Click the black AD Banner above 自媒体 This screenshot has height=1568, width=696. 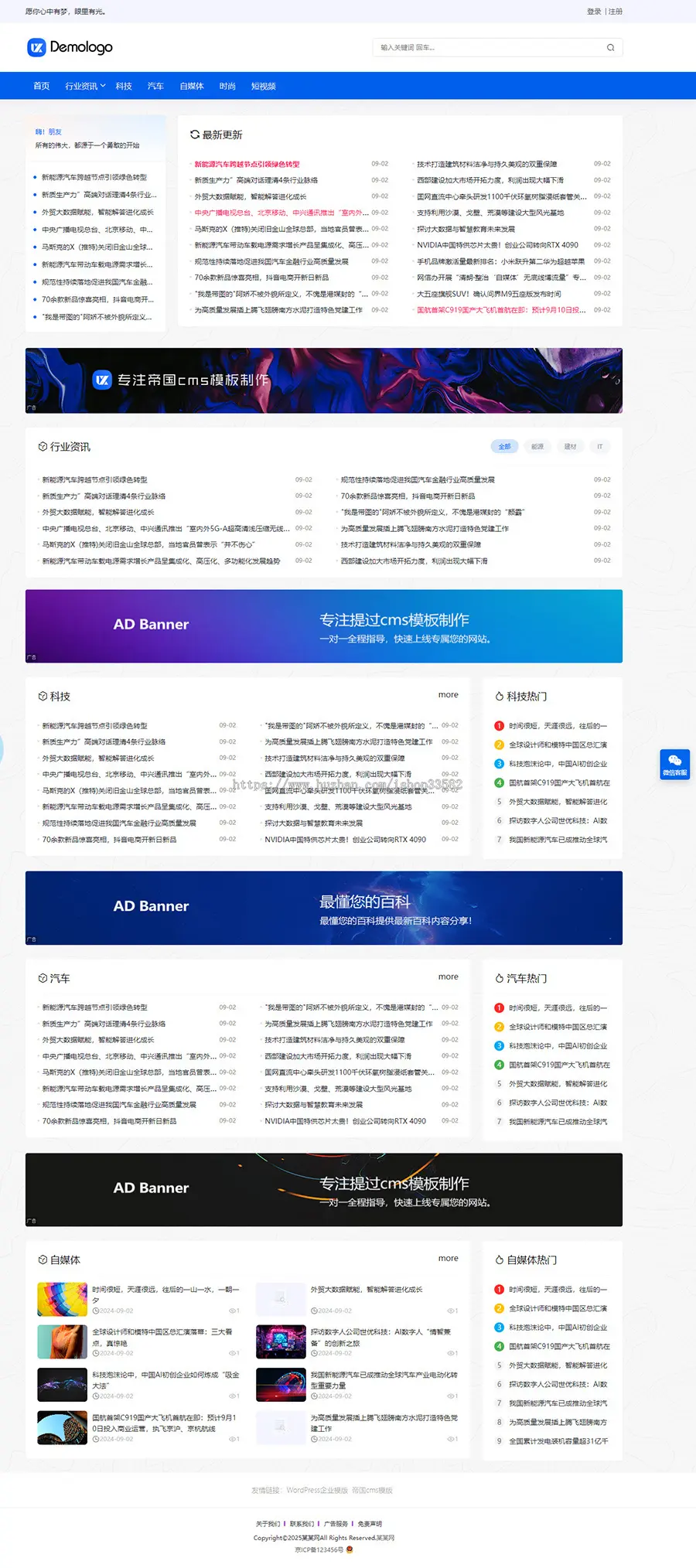point(324,1190)
